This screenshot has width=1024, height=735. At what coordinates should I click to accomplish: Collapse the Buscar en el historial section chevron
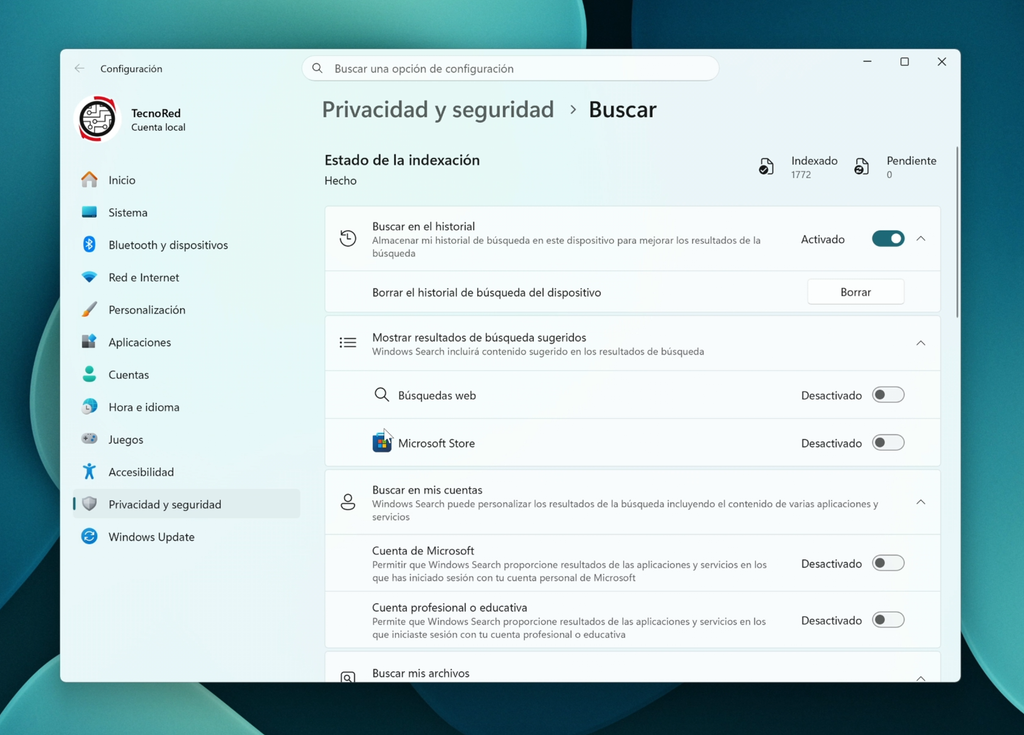(x=921, y=239)
